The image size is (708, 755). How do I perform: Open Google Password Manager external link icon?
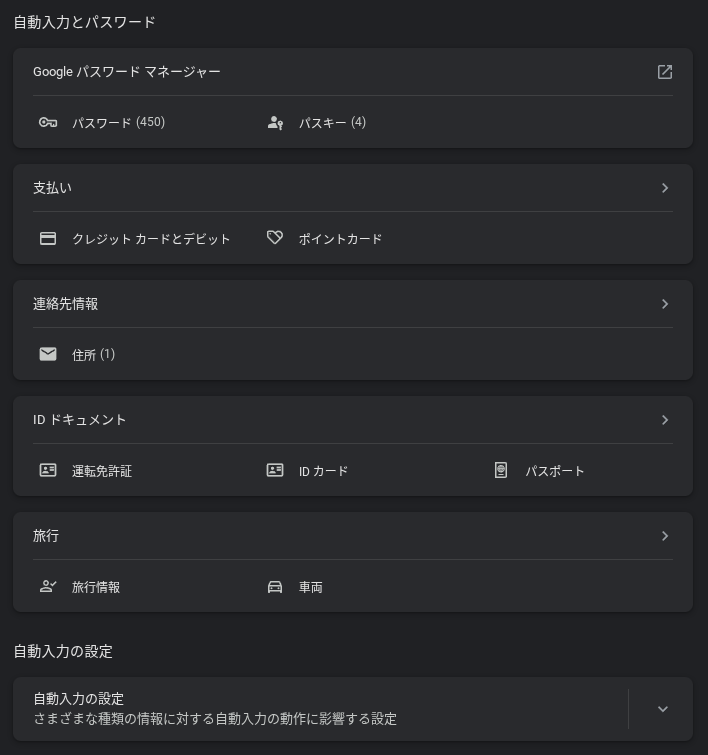(665, 72)
